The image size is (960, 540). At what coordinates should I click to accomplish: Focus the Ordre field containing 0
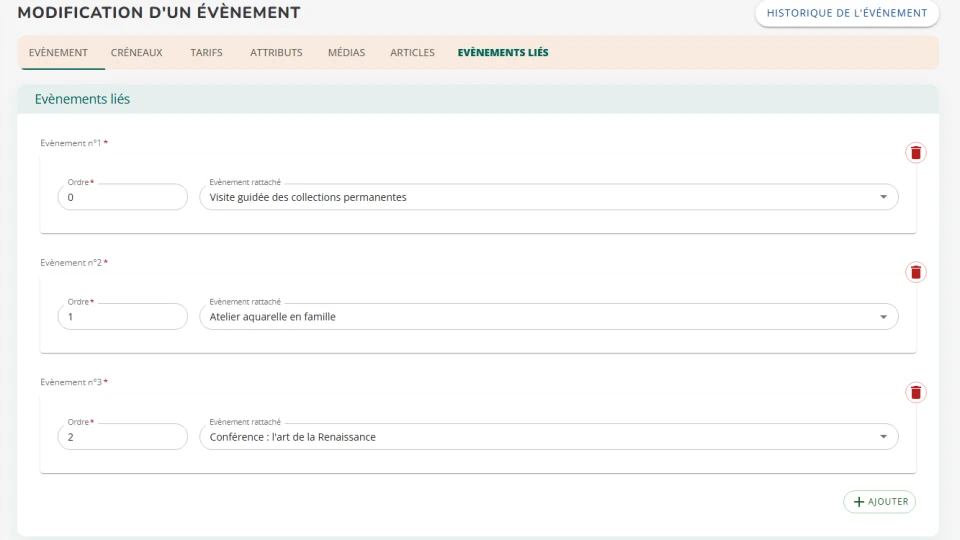[122, 197]
